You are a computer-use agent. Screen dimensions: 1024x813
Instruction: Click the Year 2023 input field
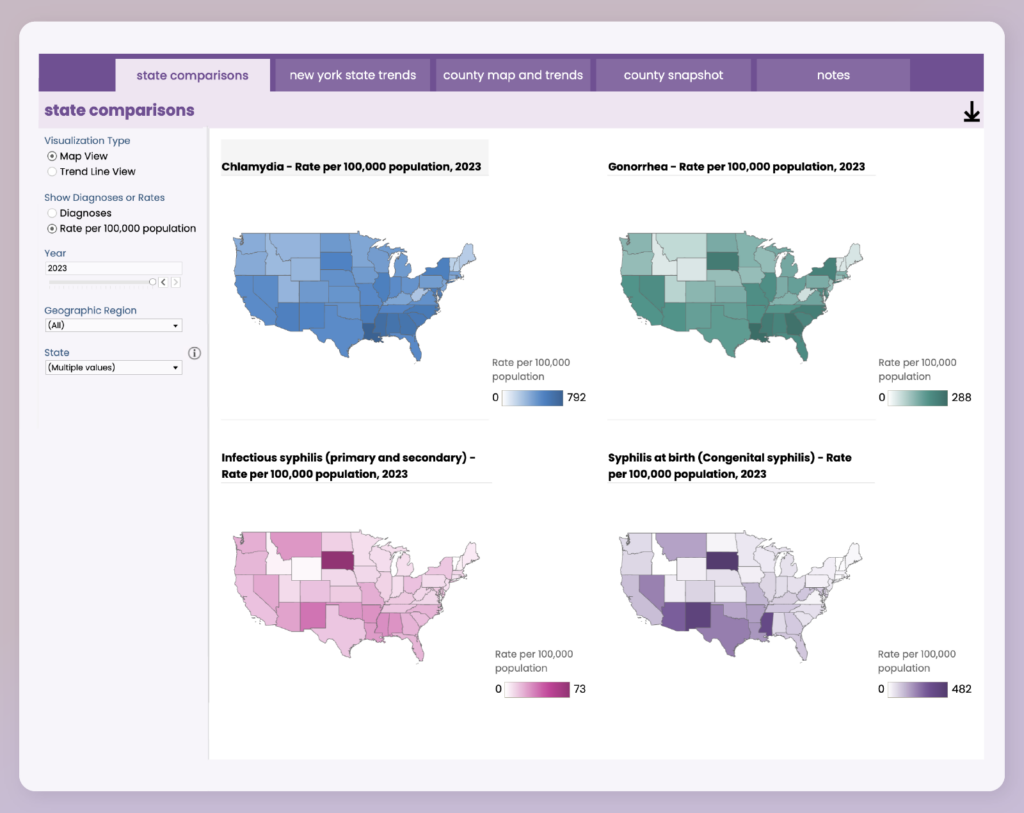tap(113, 268)
